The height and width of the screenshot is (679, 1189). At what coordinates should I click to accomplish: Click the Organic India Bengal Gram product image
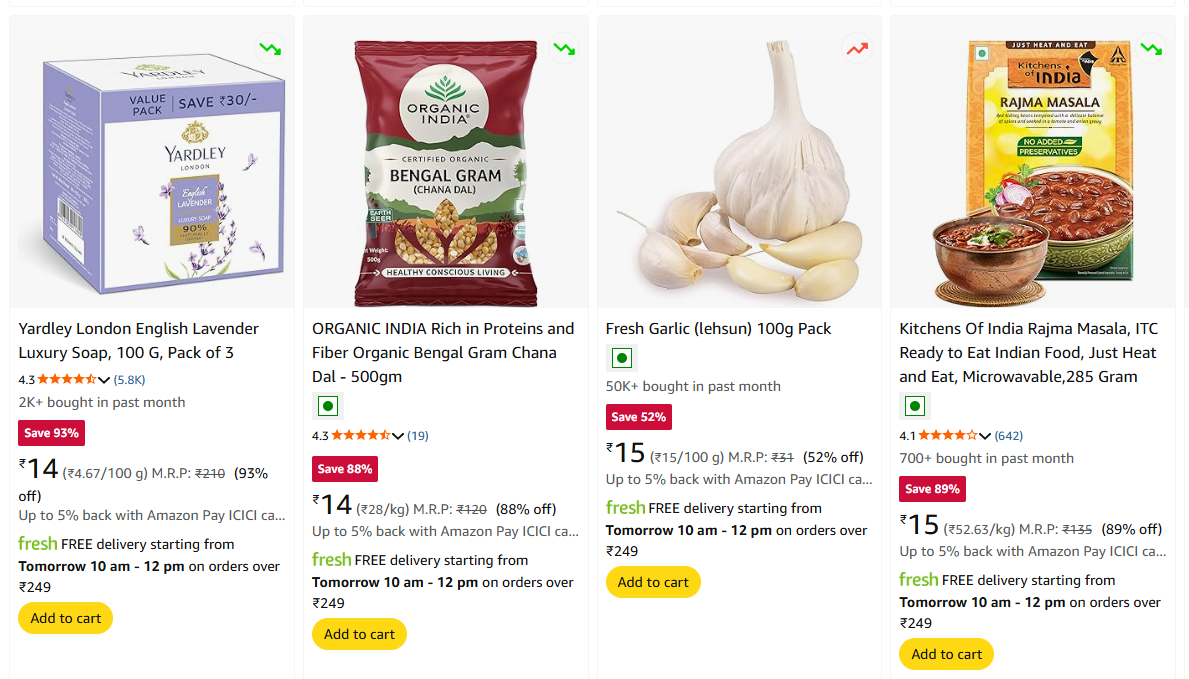pos(445,172)
